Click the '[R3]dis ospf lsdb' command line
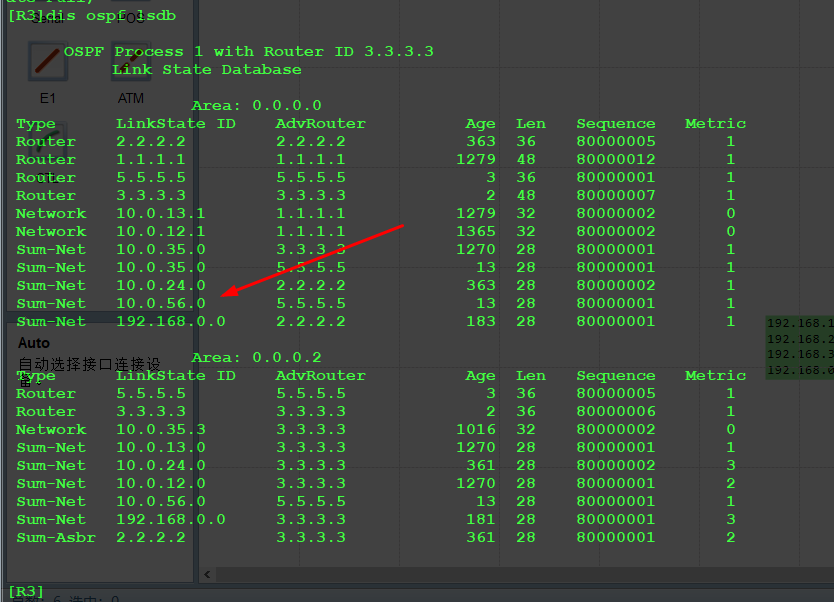 coord(92,16)
